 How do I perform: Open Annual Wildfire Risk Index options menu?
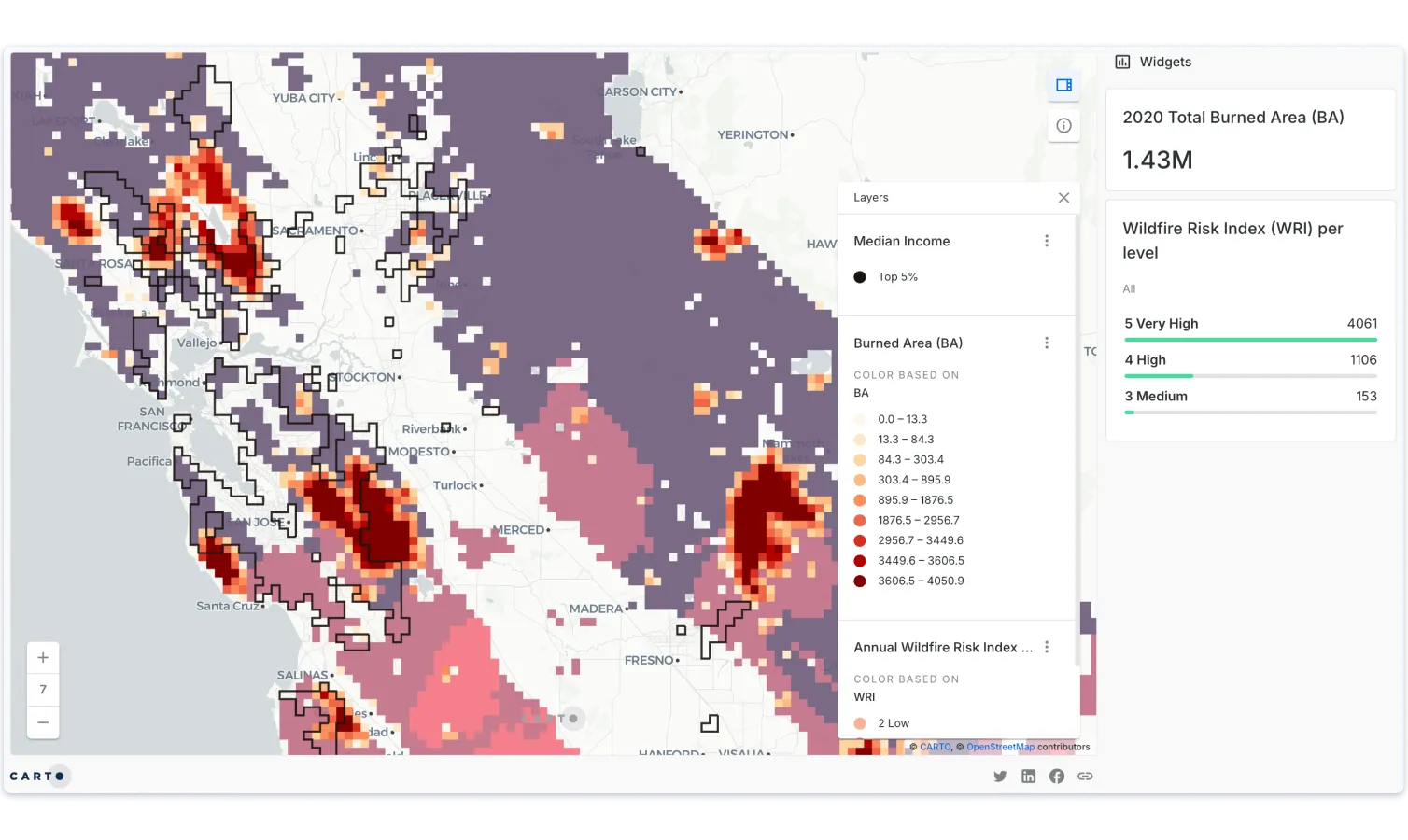coord(1047,647)
